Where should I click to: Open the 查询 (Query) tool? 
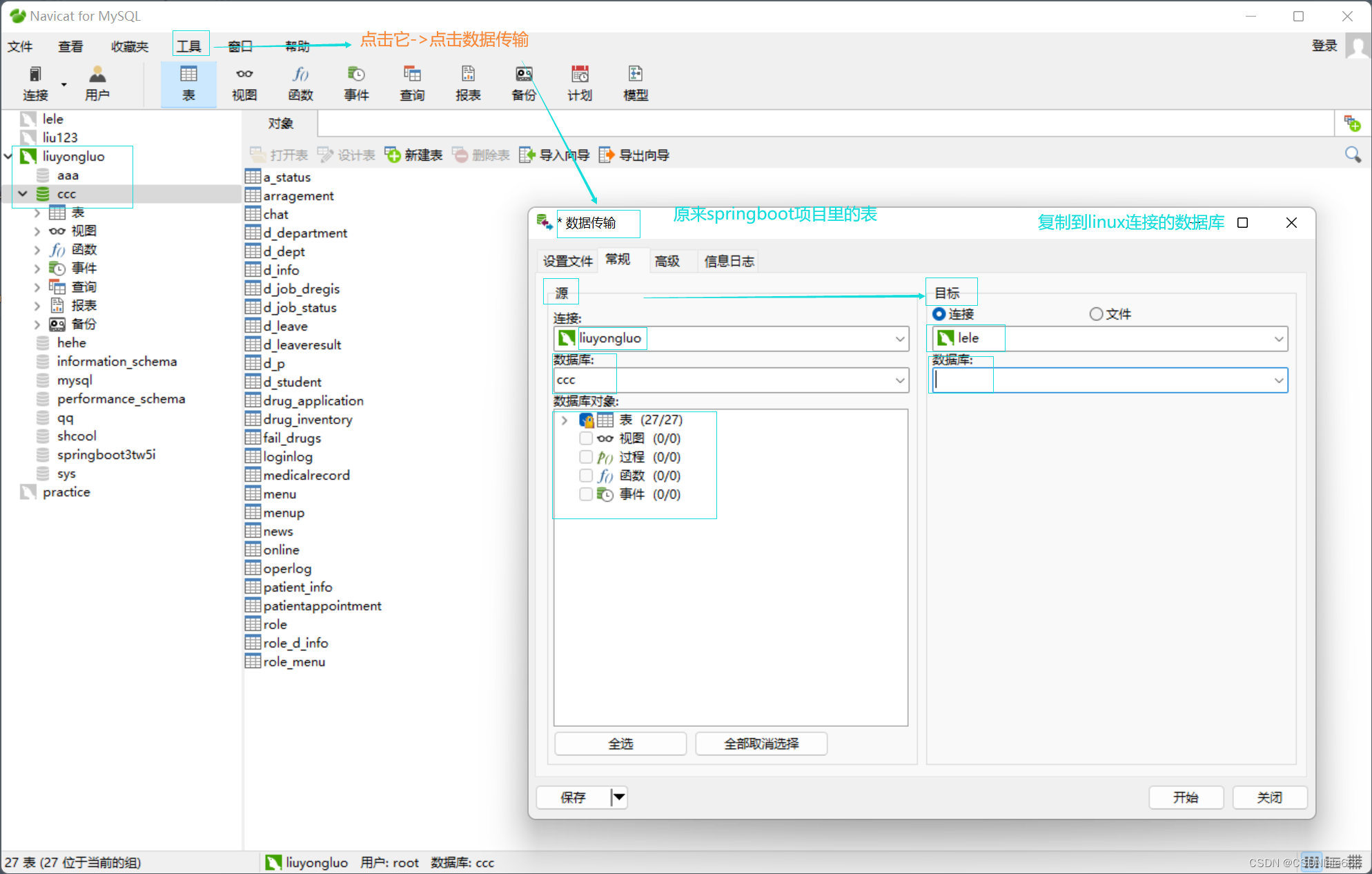411,83
